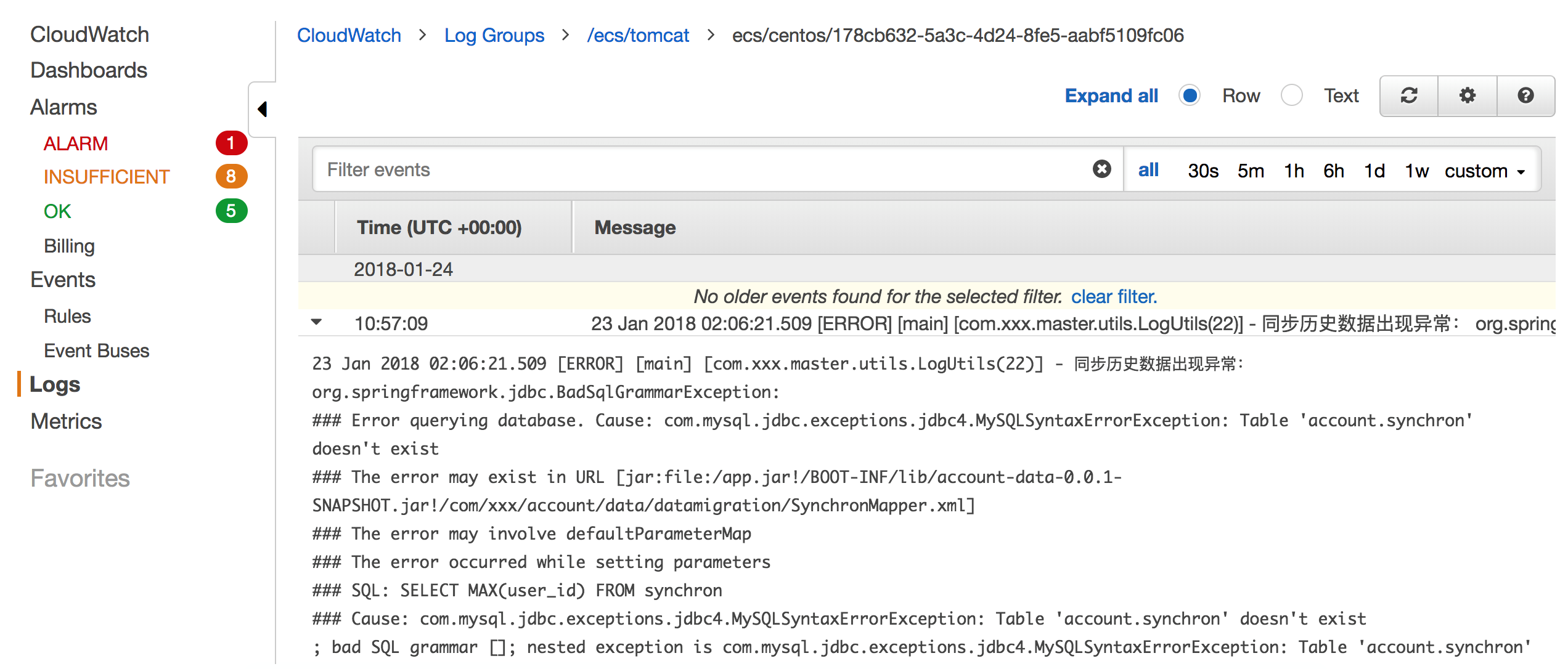The height and width of the screenshot is (669, 1568).
Task: Select the Row view radio button
Action: (x=1190, y=95)
